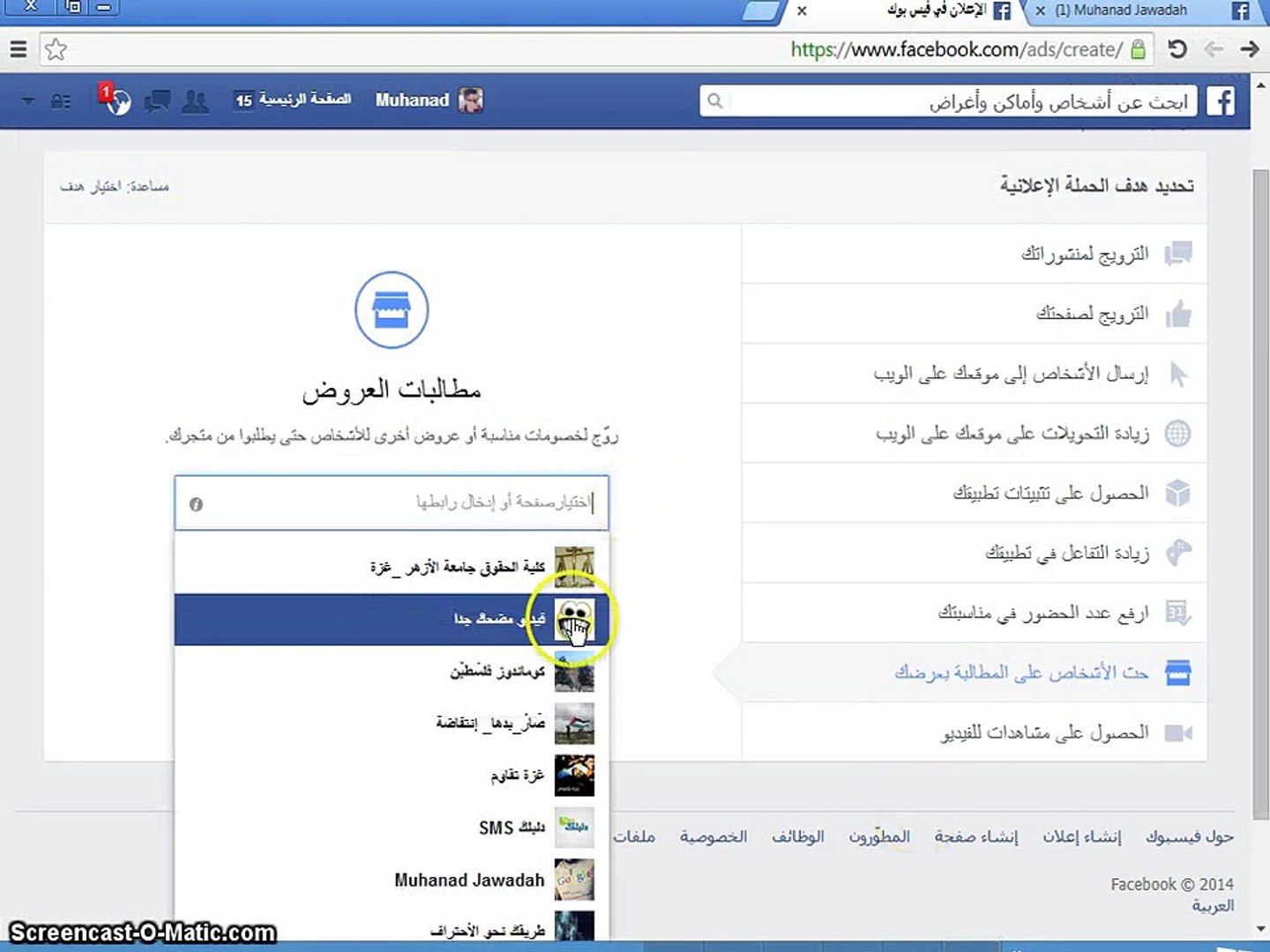Reload the page in the address bar
This screenshot has height=952, width=1270.
tap(1177, 49)
